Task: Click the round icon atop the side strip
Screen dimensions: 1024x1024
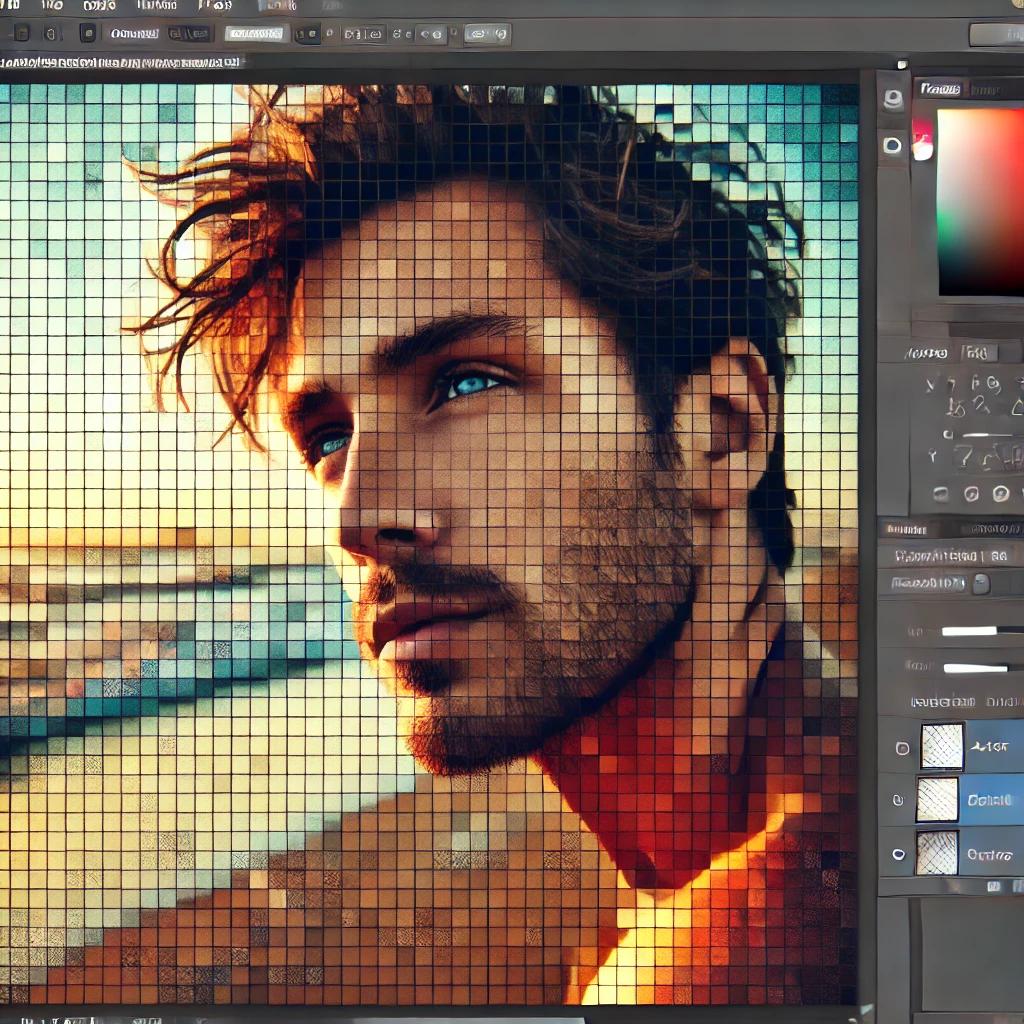Action: point(893,98)
